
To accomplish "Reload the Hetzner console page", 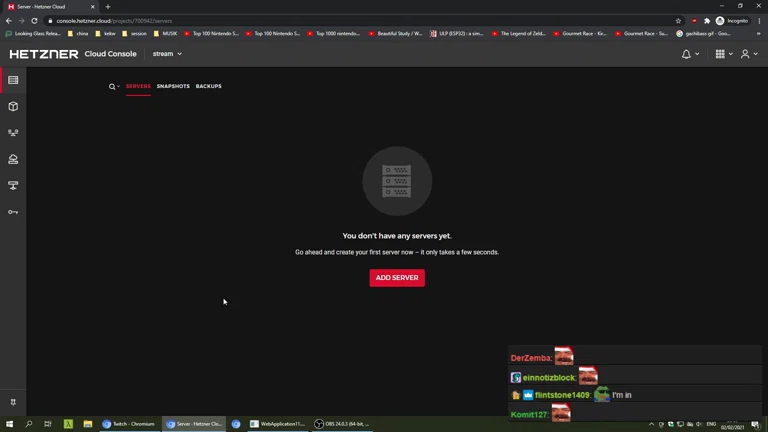I will (34, 20).
